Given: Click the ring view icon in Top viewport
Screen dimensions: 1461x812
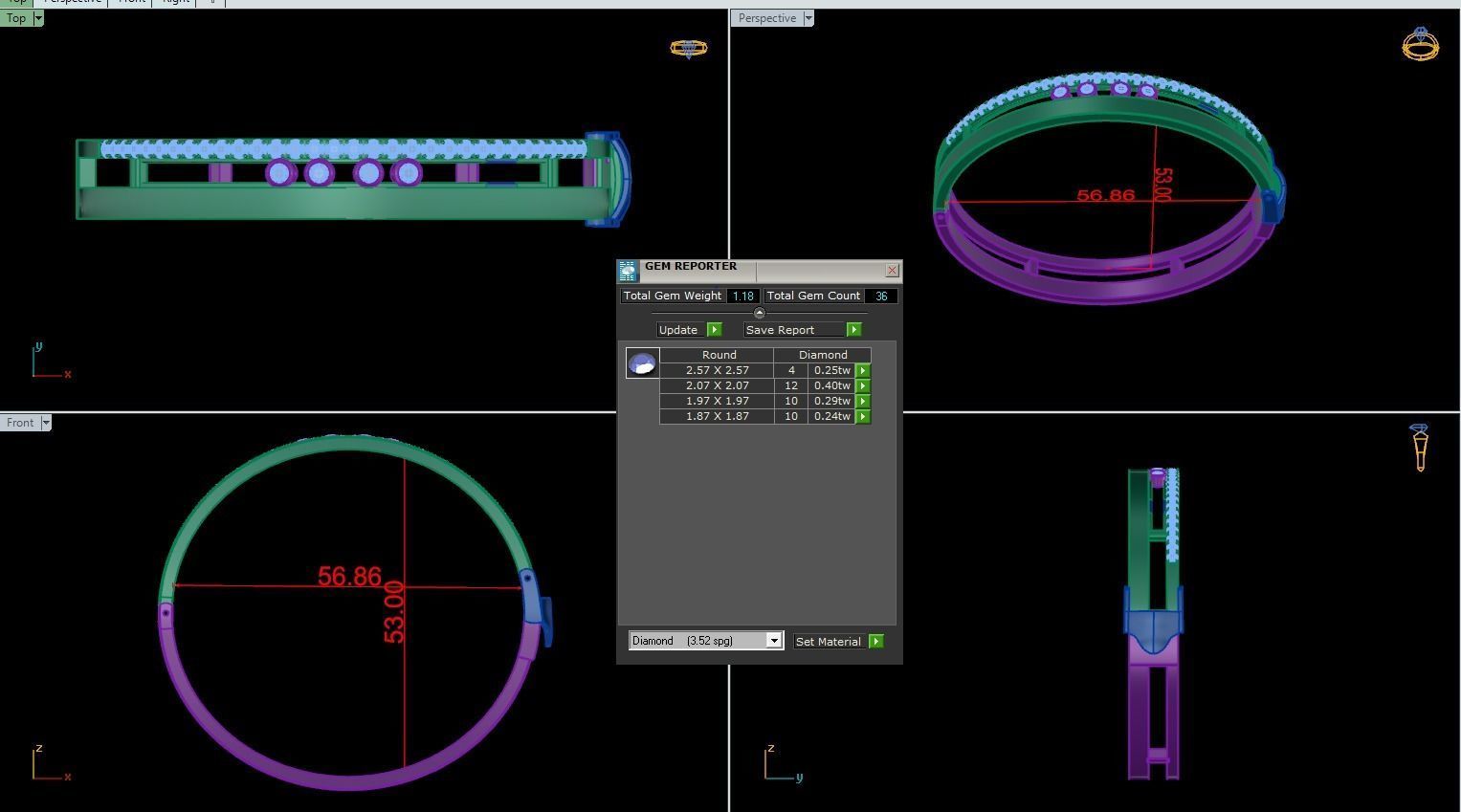Looking at the screenshot, I should point(689,48).
